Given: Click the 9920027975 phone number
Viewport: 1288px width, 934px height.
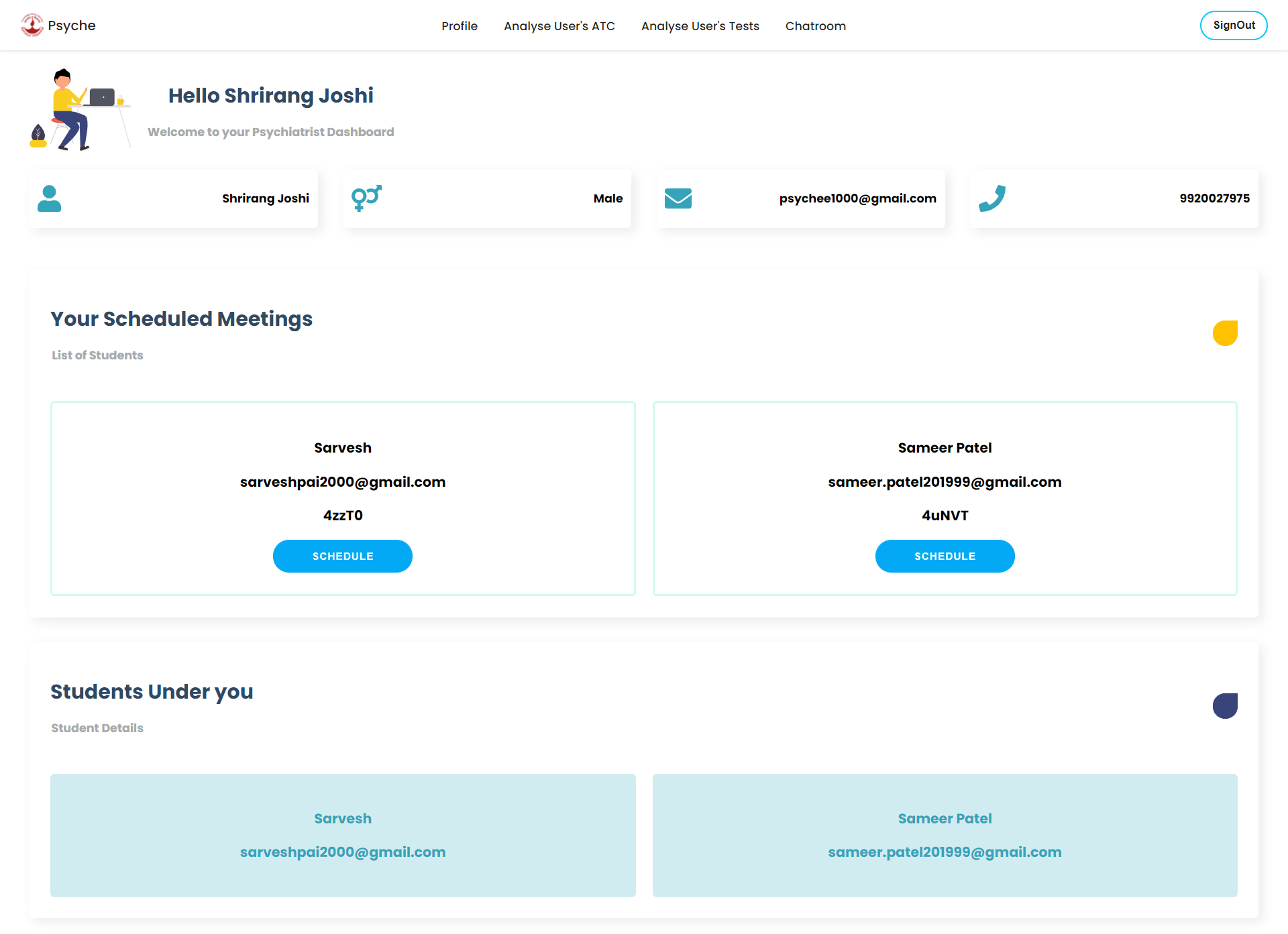Looking at the screenshot, I should tap(1214, 198).
